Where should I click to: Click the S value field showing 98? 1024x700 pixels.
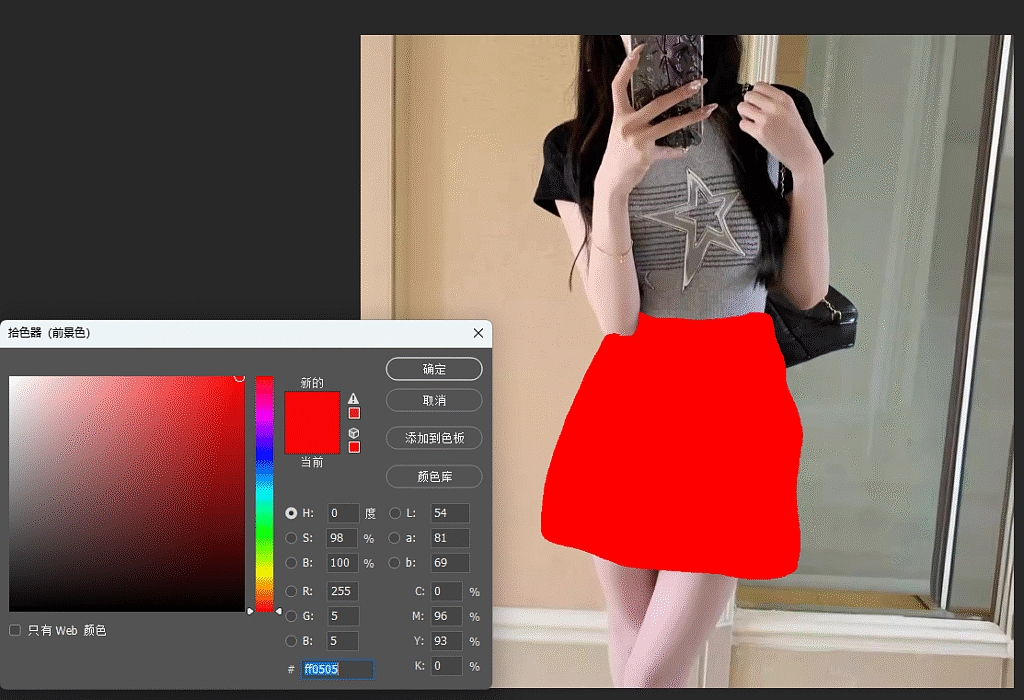[x=342, y=538]
